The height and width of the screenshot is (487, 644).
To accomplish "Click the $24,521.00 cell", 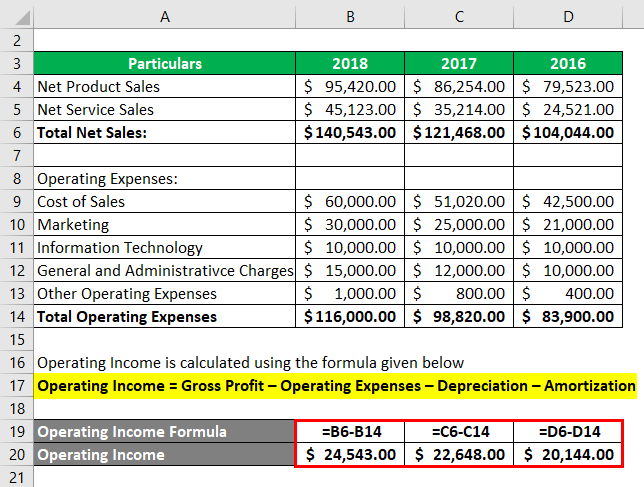I will pos(568,109).
